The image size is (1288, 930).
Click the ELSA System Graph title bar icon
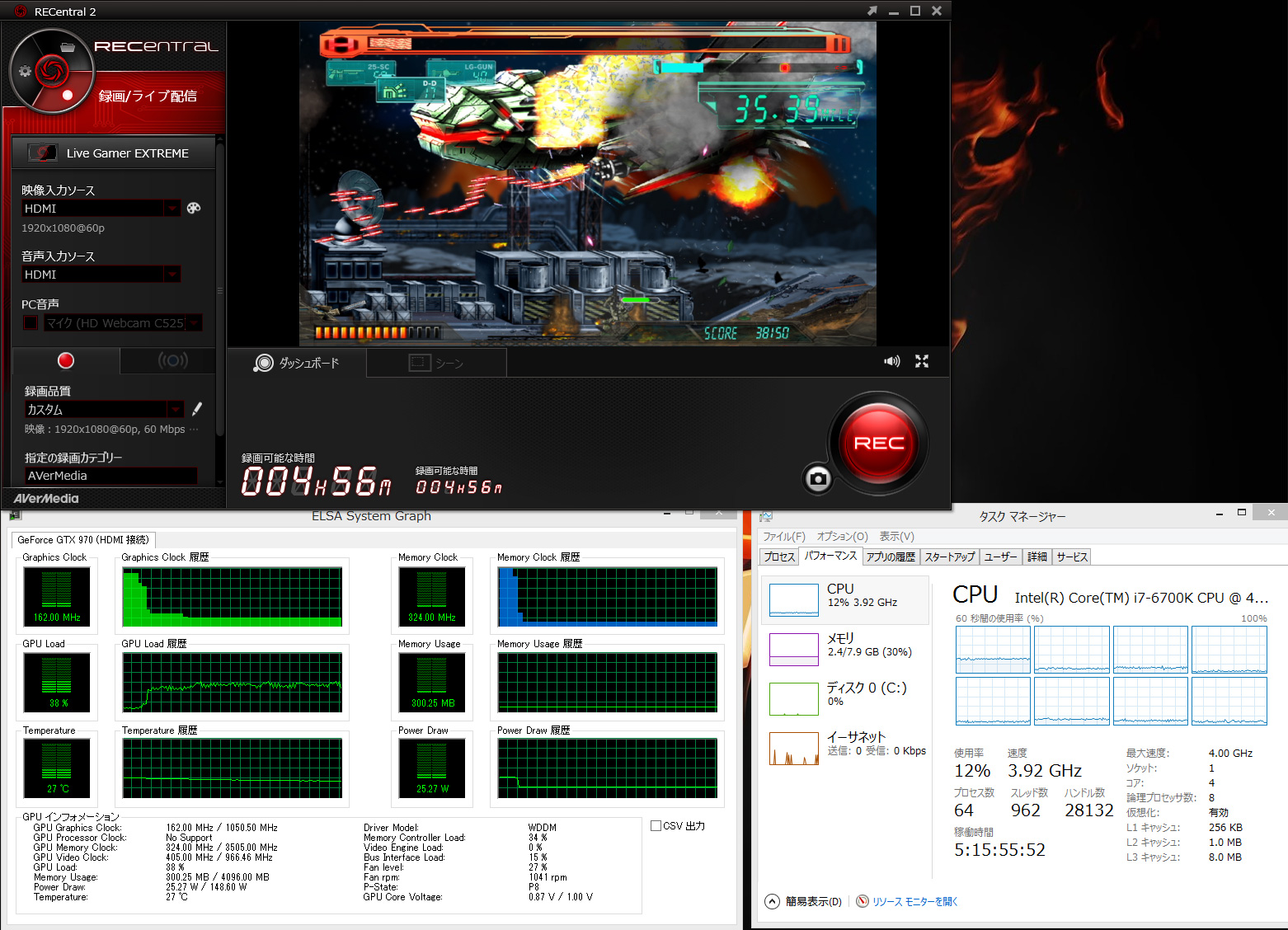(x=15, y=515)
